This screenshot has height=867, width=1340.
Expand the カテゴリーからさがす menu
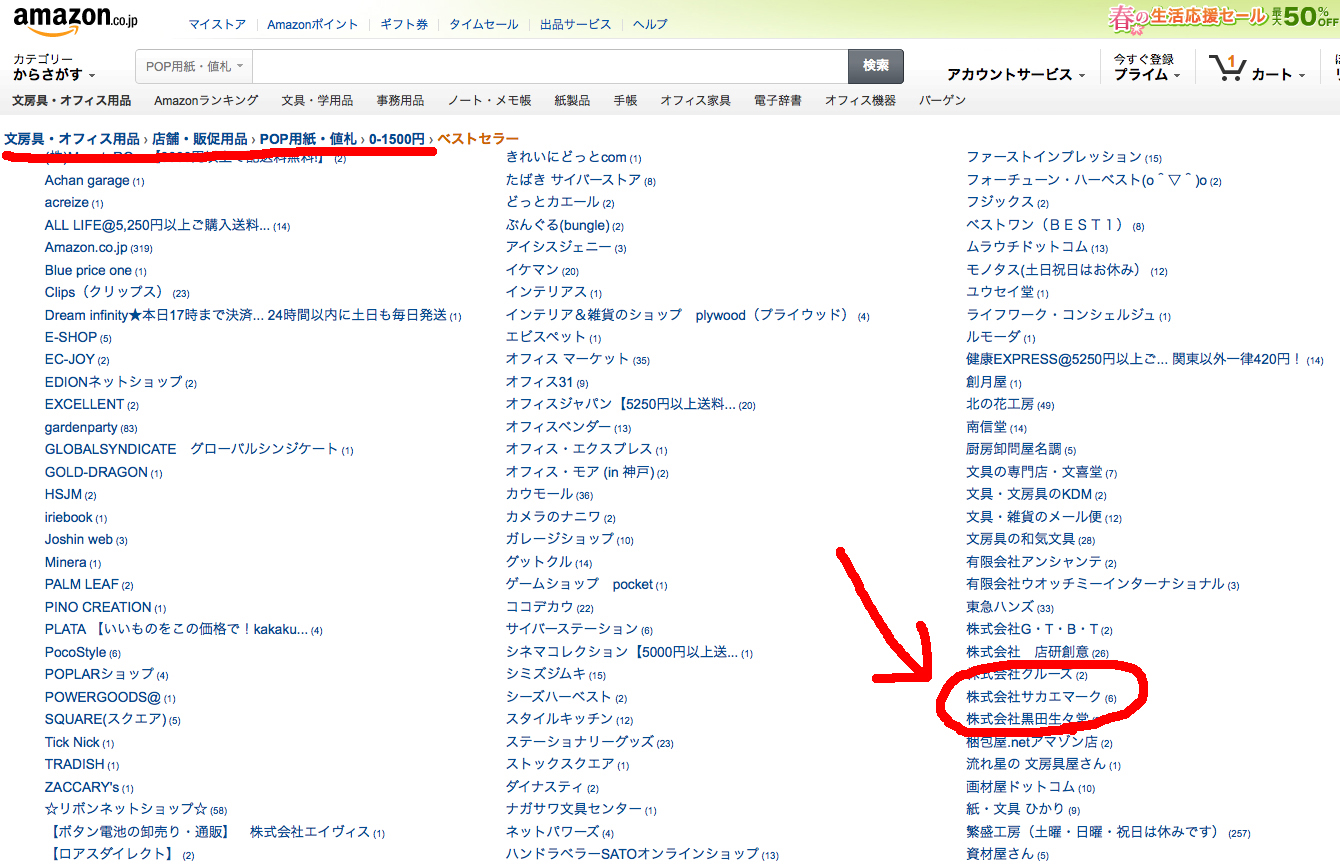(54, 68)
